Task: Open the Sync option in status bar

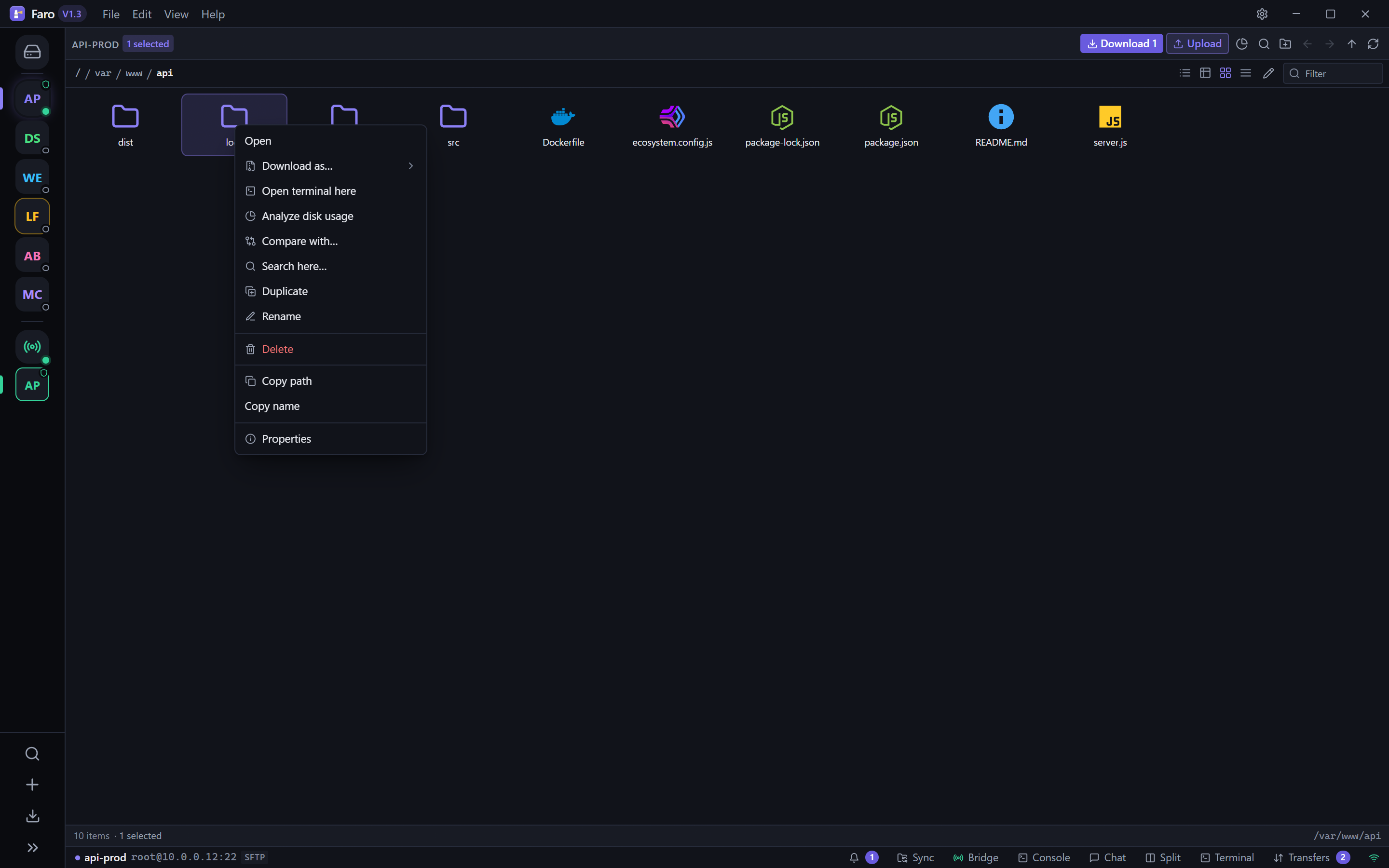Action: click(915, 857)
